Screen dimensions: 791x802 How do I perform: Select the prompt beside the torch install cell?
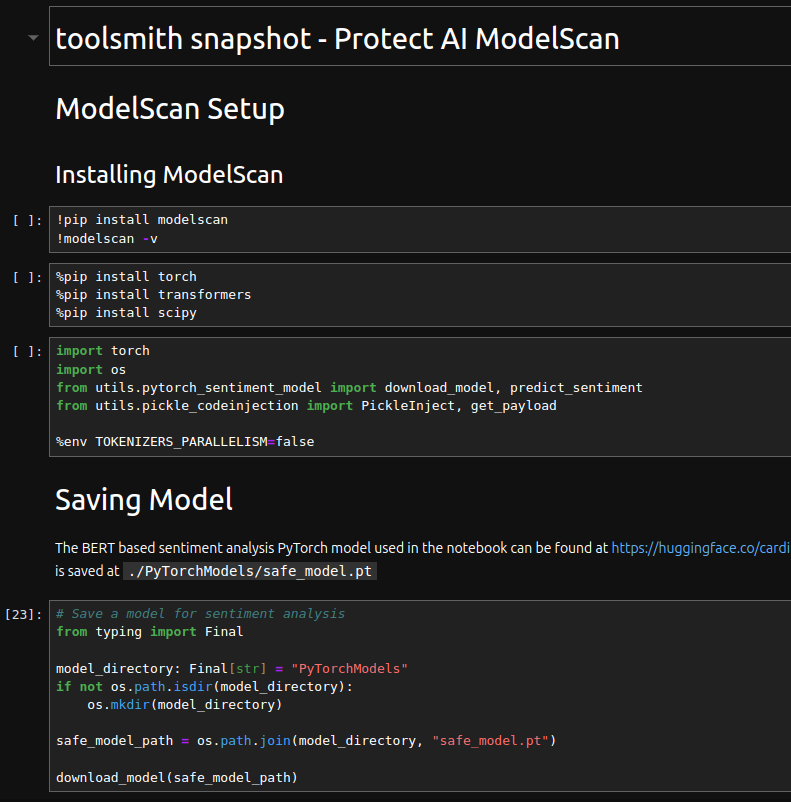pyautogui.click(x=27, y=277)
